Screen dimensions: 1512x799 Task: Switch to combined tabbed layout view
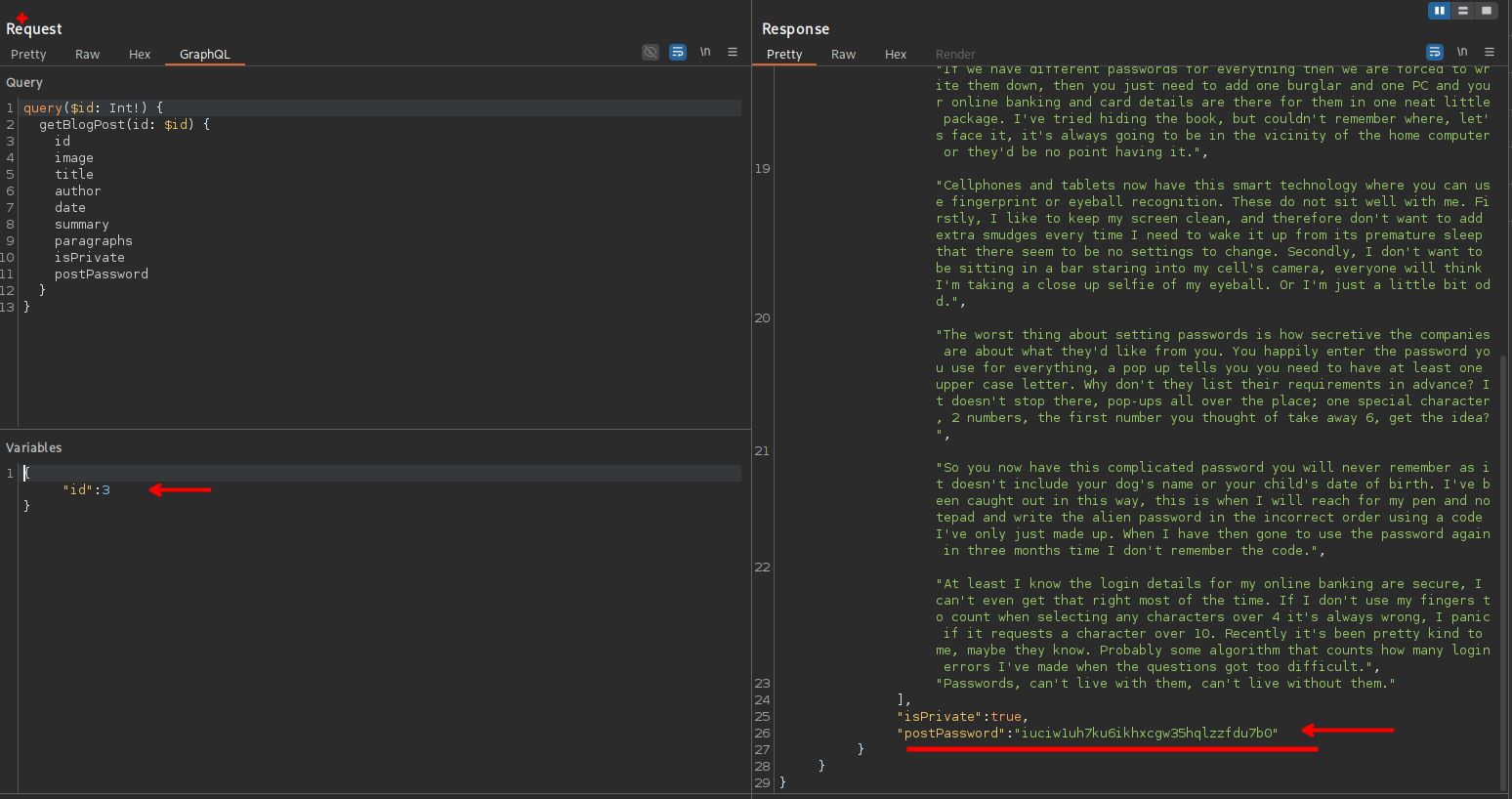click(1487, 11)
